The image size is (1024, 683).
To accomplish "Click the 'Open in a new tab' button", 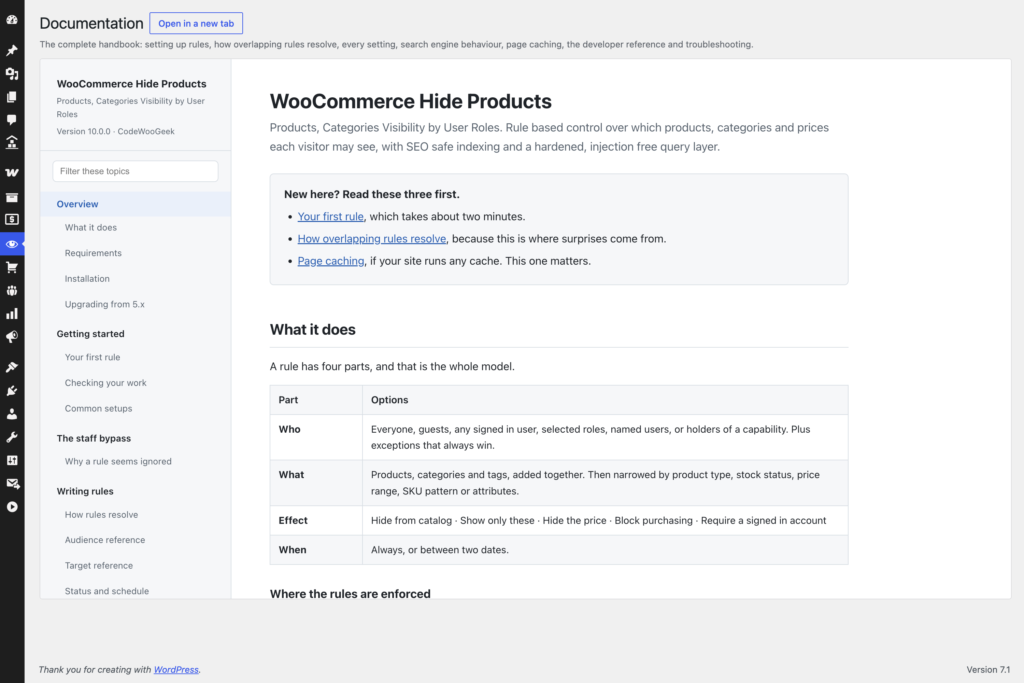I will tap(196, 24).
